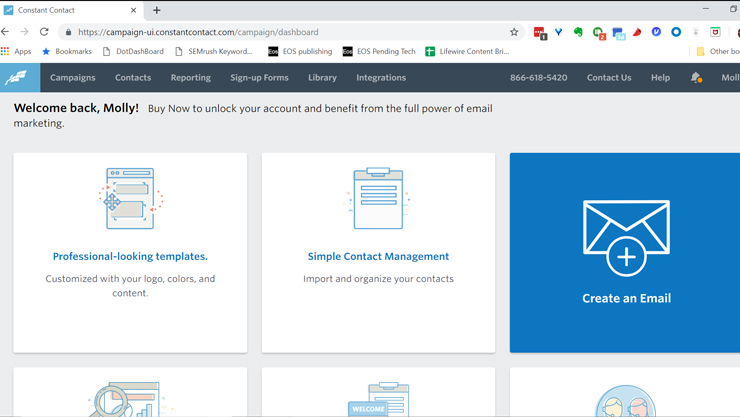Image resolution: width=740 pixels, height=417 pixels.
Task: Click the Constant Contact browser tab
Action: pyautogui.click(x=72, y=10)
